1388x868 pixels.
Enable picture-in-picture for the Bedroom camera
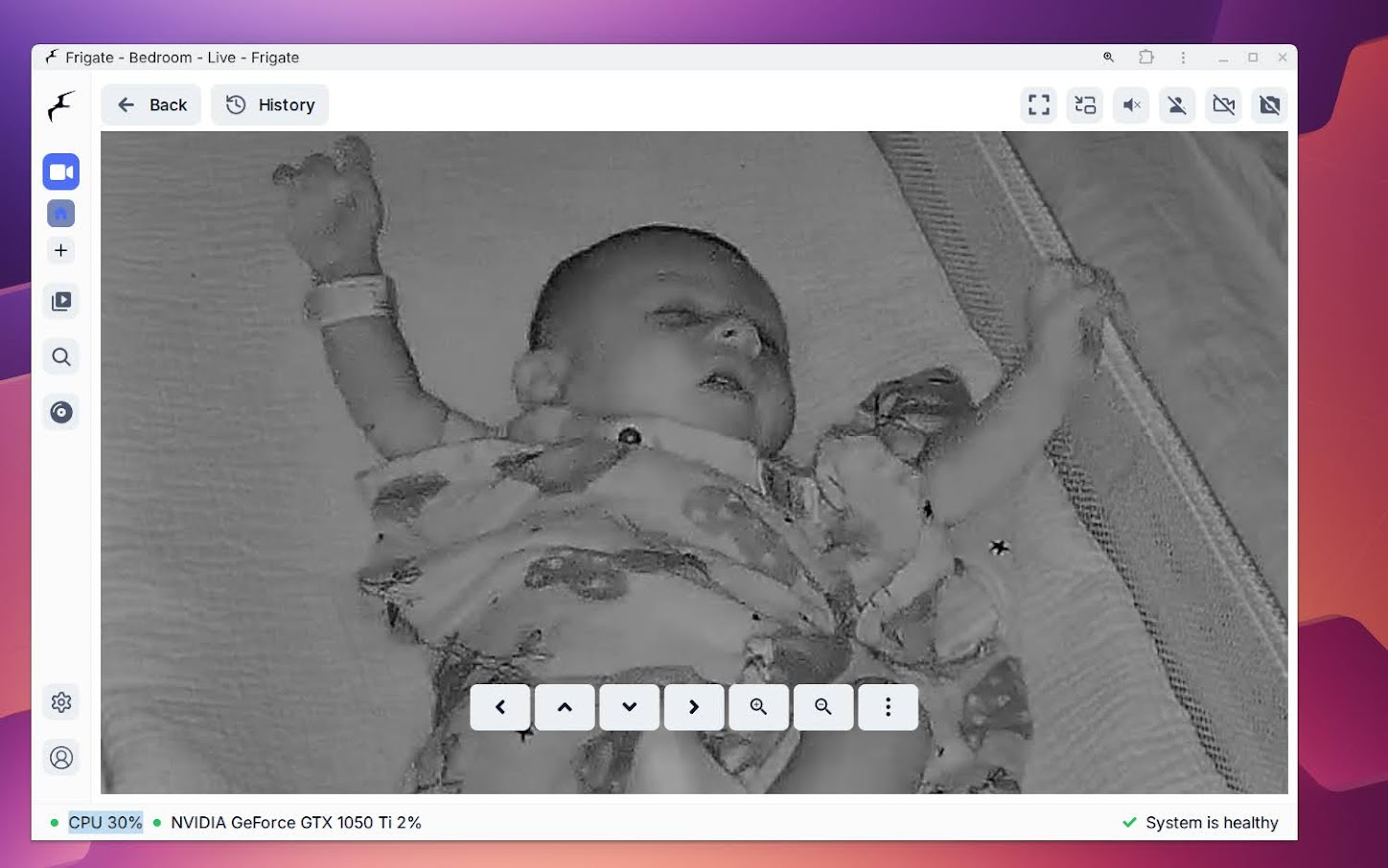(1084, 105)
